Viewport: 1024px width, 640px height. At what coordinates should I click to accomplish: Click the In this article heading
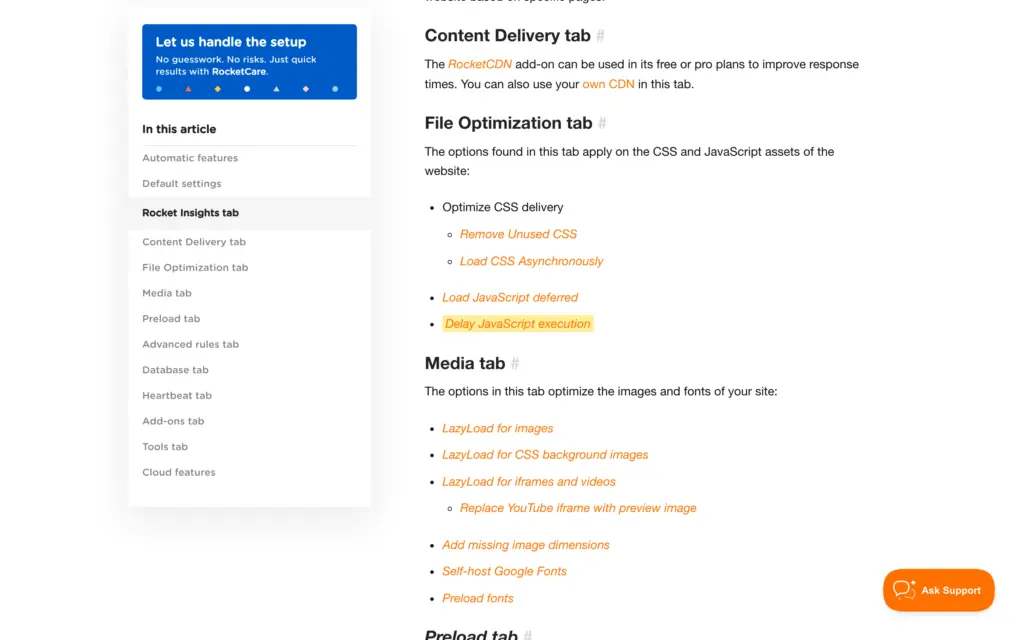click(179, 129)
